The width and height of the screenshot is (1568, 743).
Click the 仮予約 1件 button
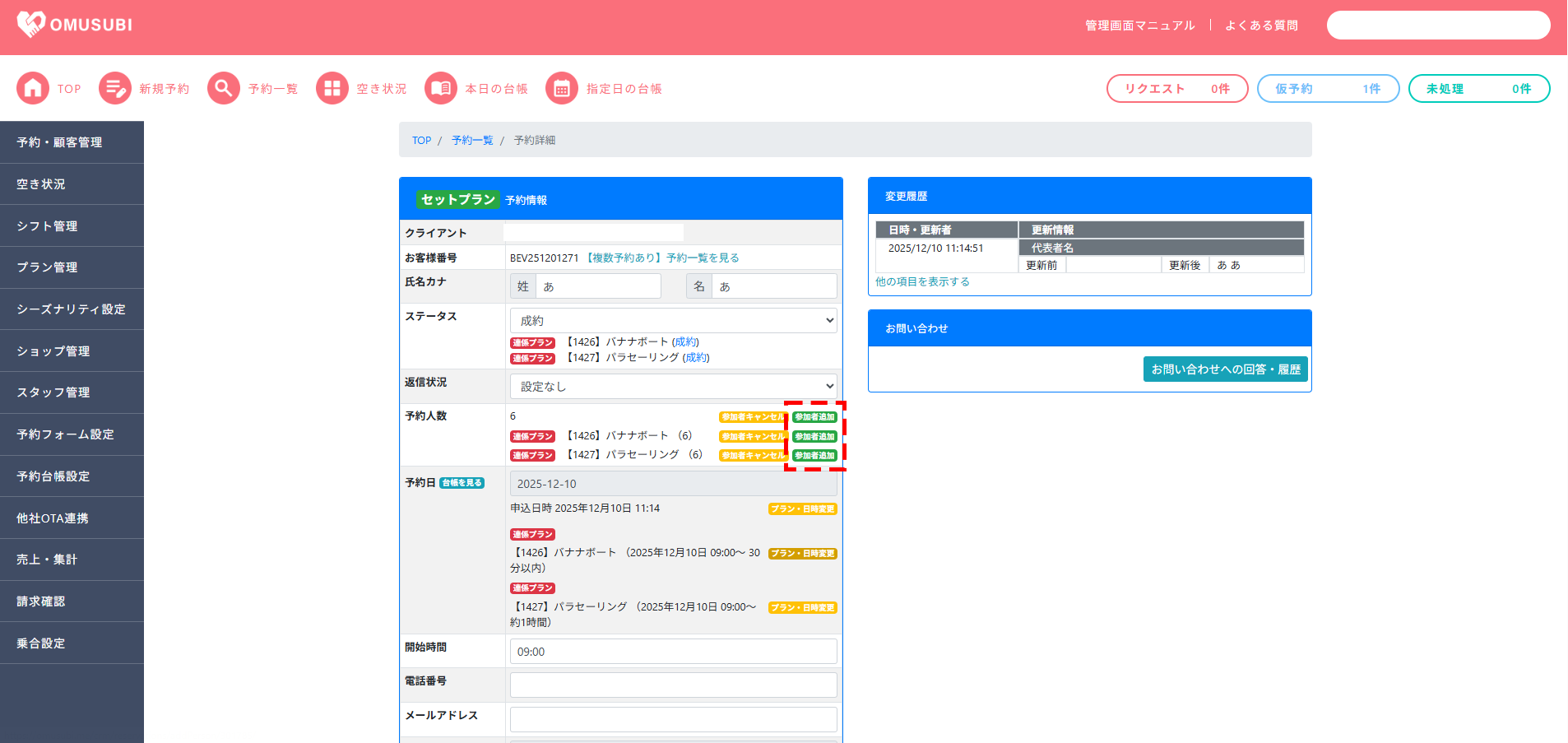(1327, 89)
